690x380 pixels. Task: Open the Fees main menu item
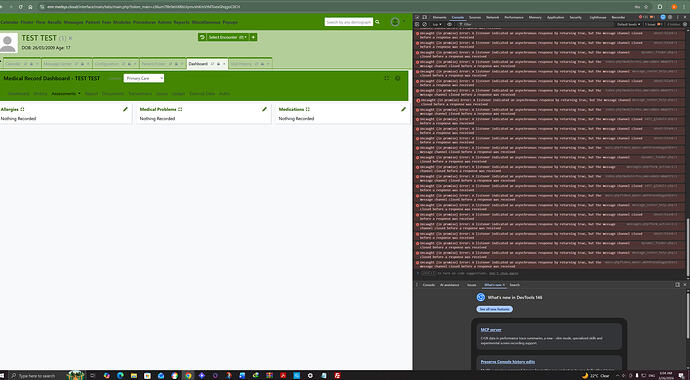click(x=106, y=22)
